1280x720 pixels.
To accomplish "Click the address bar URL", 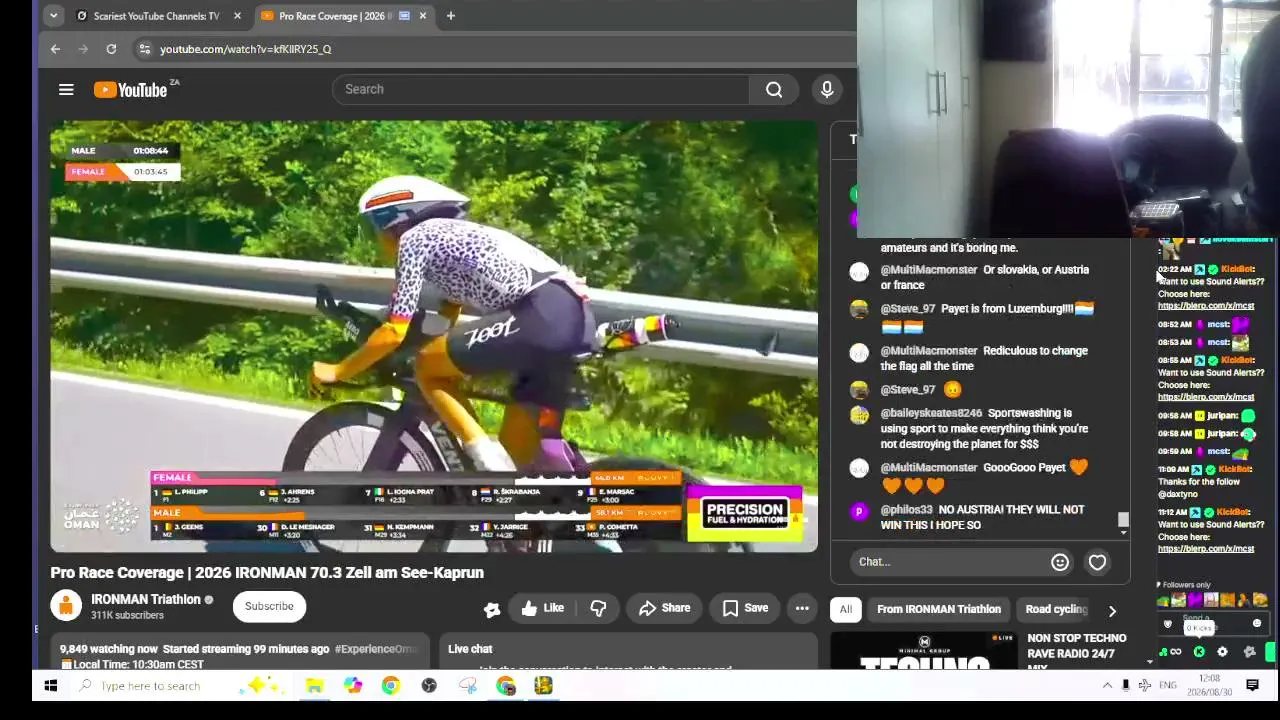I will tap(245, 49).
